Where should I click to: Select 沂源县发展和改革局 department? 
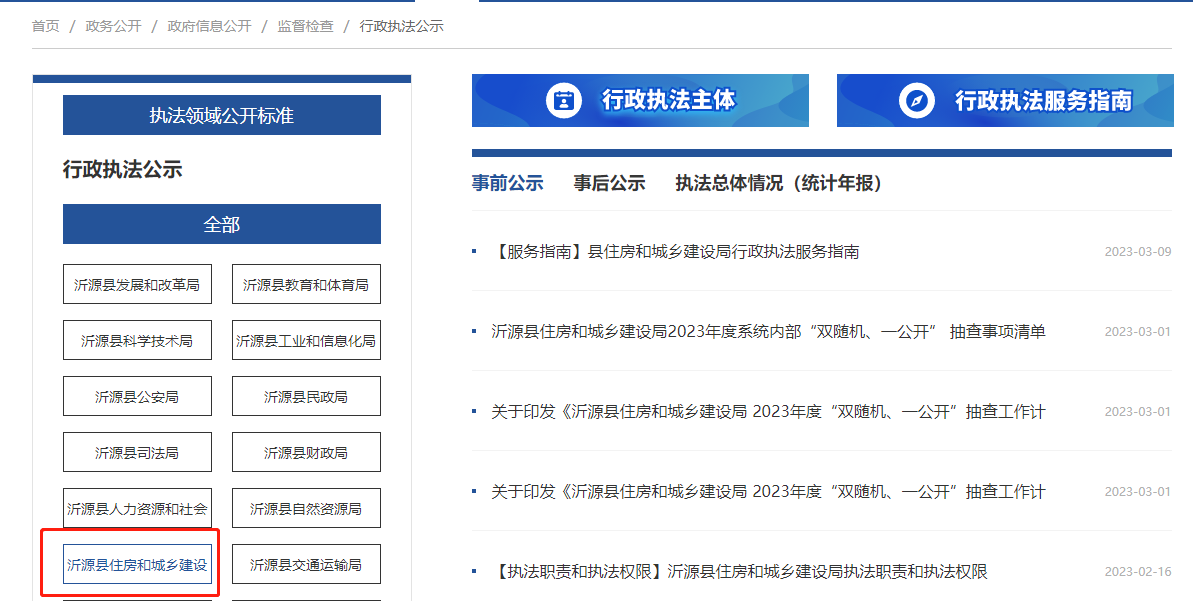pos(137,285)
